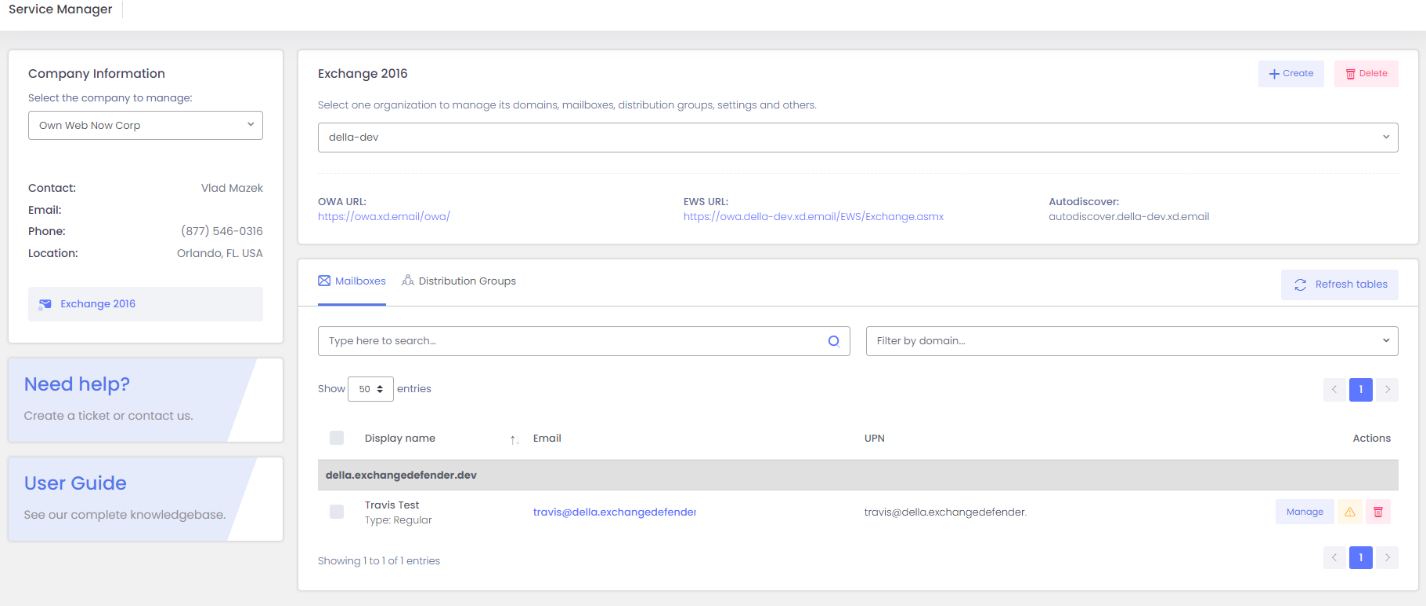Click the sort arrow beside Display name
This screenshot has height=606, width=1426.
click(x=514, y=439)
